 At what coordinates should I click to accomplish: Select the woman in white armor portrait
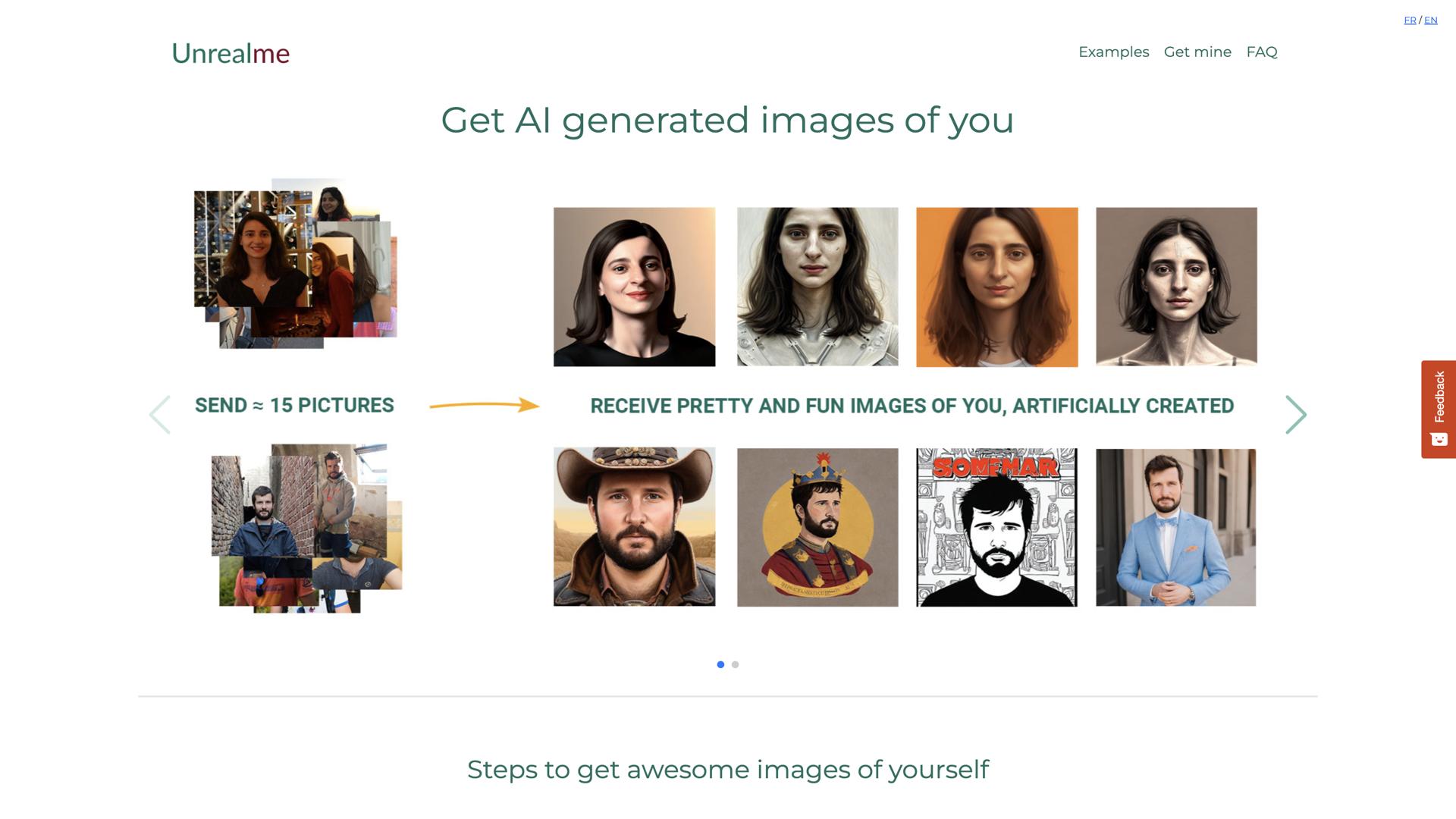point(817,287)
